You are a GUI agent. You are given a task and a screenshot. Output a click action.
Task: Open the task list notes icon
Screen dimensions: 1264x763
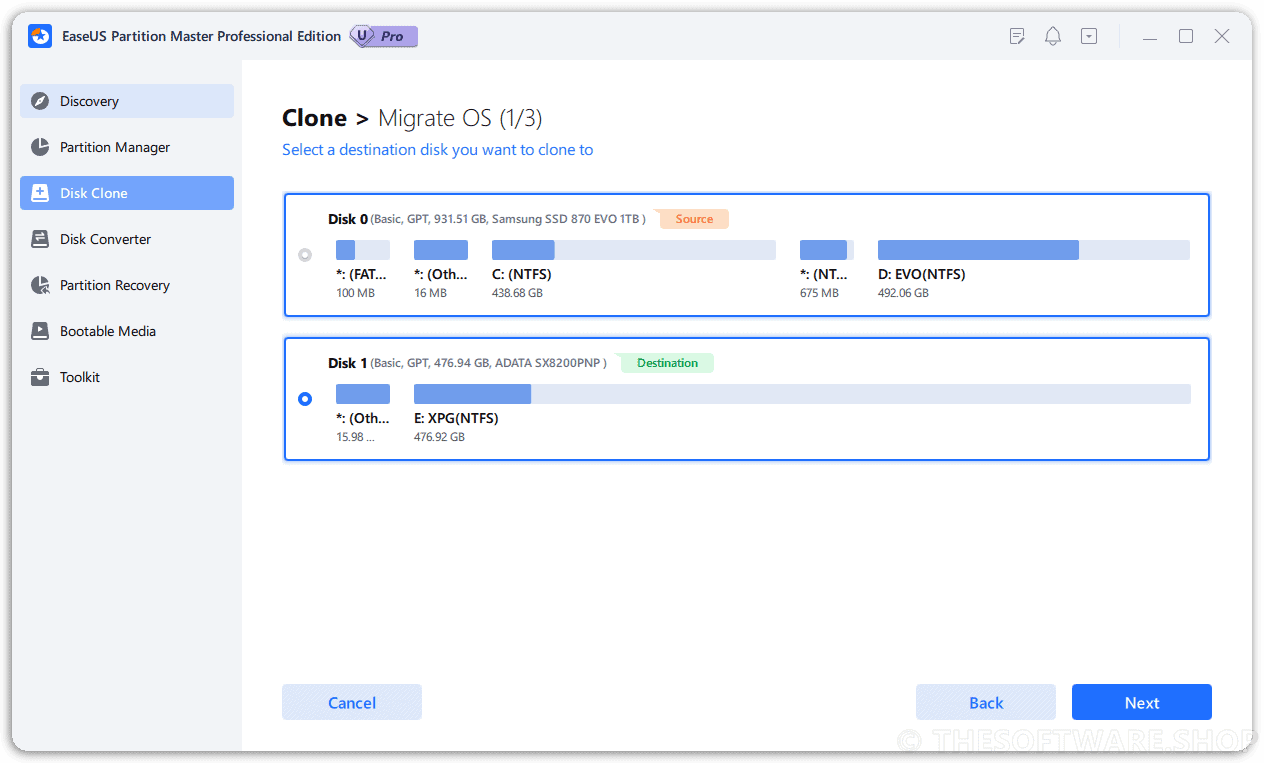tap(1017, 36)
